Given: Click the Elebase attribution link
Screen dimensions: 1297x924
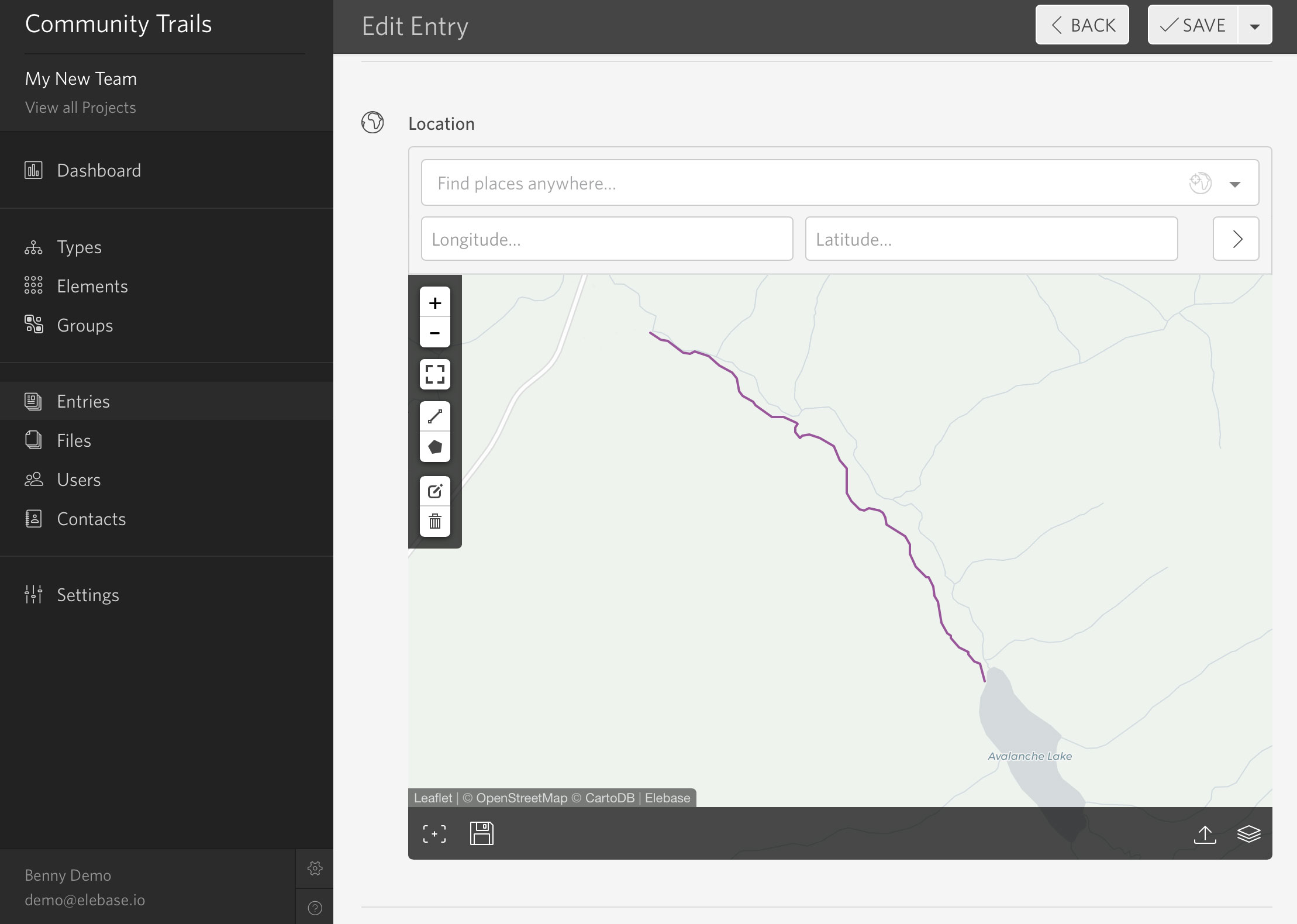Looking at the screenshot, I should [667, 798].
